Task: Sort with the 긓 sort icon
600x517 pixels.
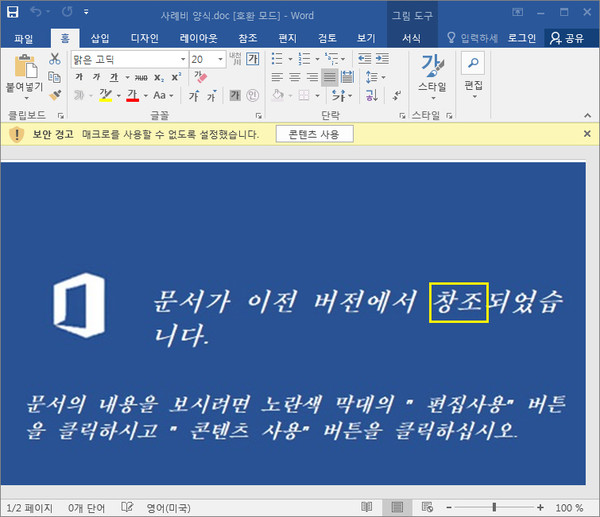Action: tap(372, 95)
